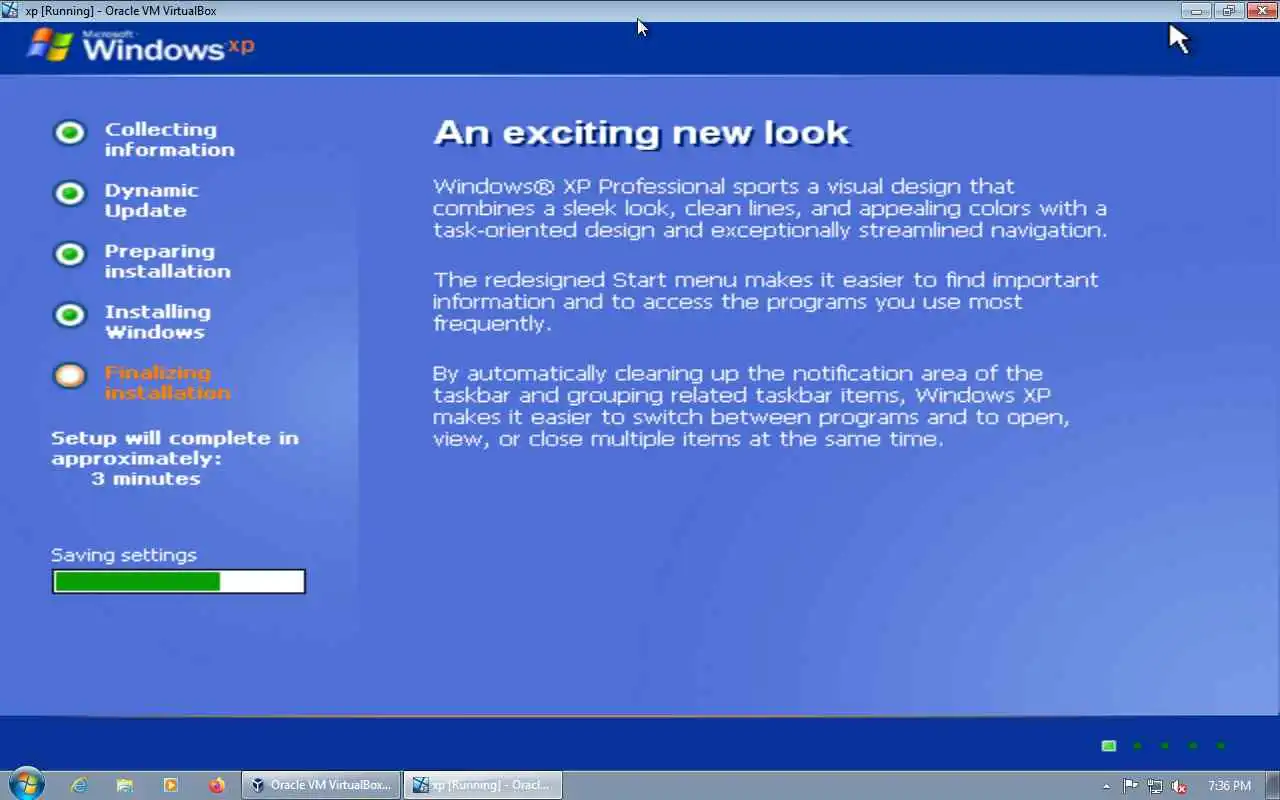Click the paragraph starting 'Windows® XP Professional sports'
The height and width of the screenshot is (800, 1280).
point(770,208)
